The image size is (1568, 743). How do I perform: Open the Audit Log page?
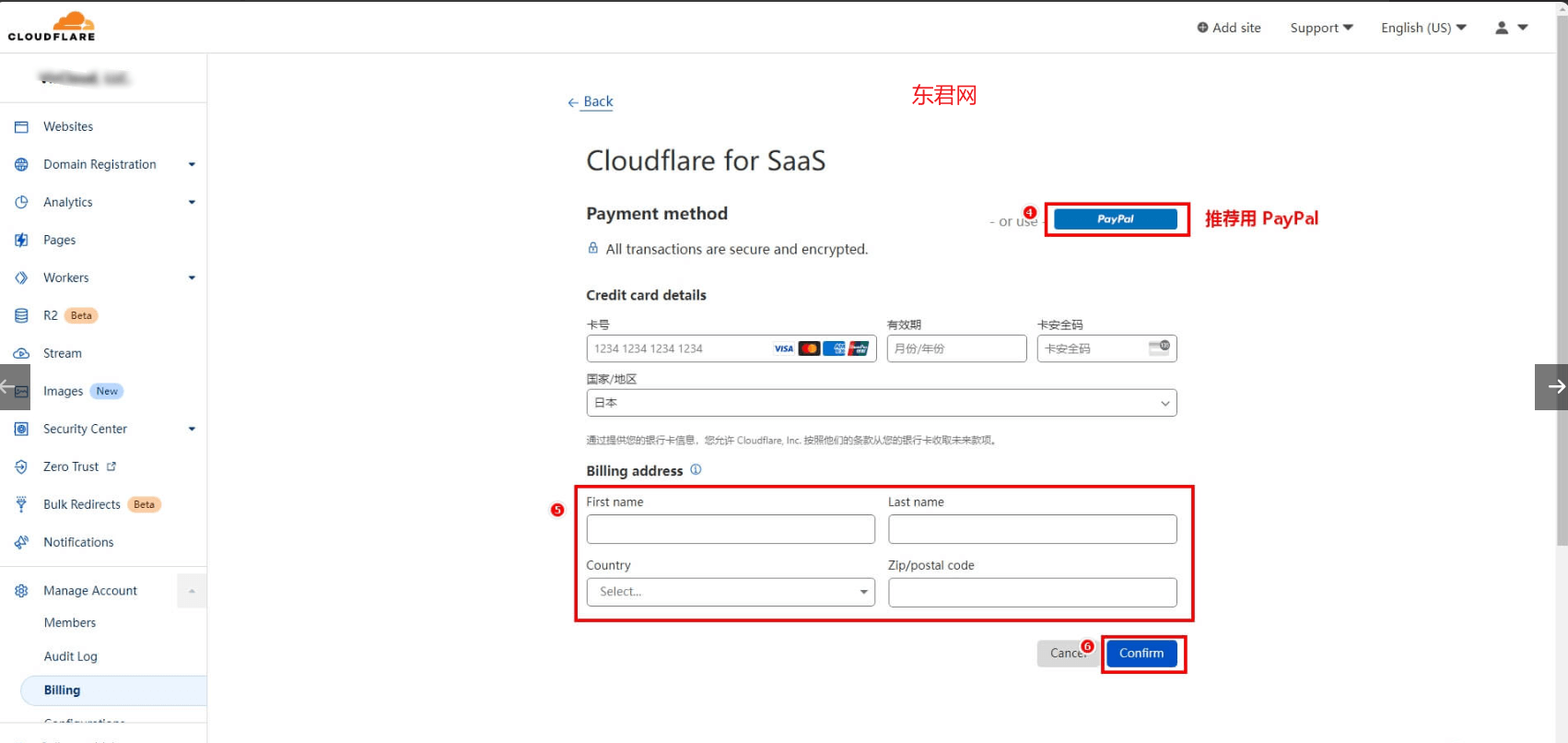point(71,656)
